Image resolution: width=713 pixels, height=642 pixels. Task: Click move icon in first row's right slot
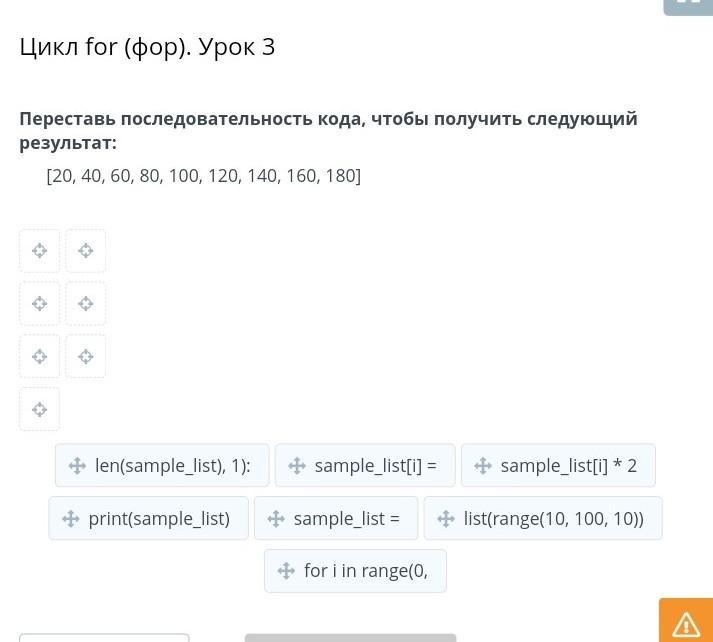point(86,251)
